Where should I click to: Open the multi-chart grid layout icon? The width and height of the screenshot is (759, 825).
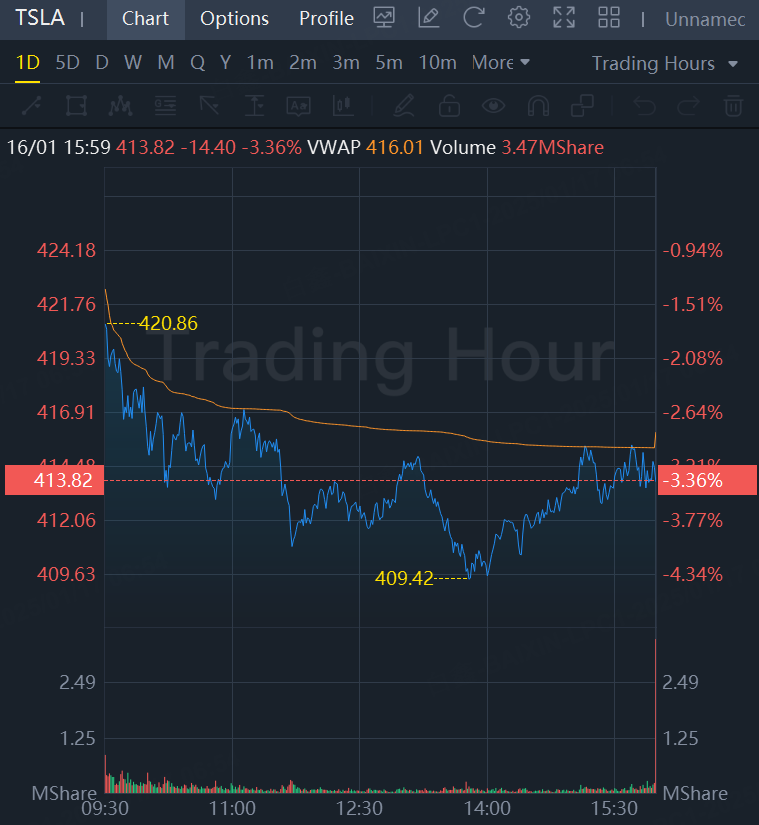pos(609,18)
